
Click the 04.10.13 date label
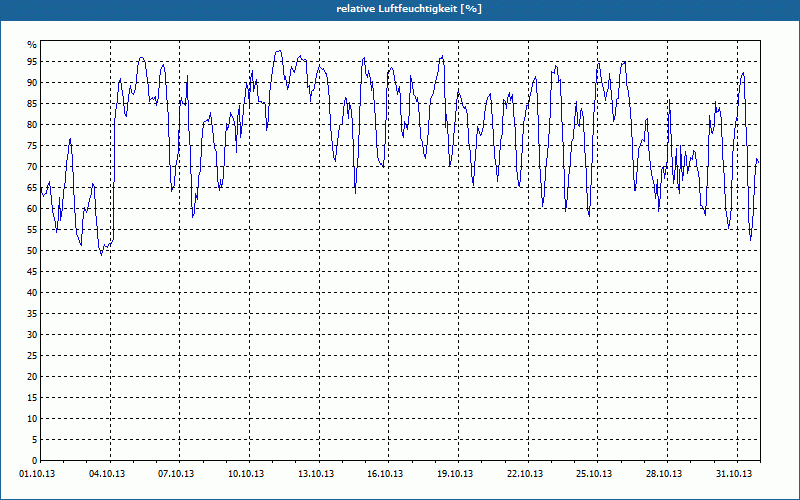107,474
